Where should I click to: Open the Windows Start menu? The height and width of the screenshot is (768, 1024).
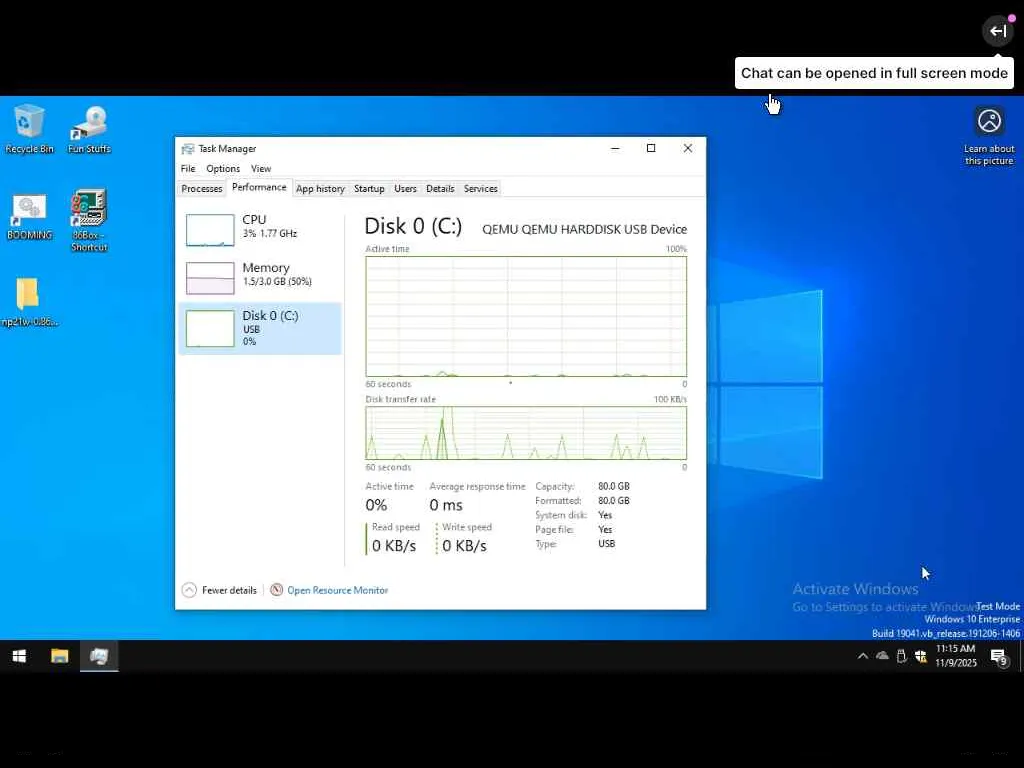pyautogui.click(x=19, y=656)
